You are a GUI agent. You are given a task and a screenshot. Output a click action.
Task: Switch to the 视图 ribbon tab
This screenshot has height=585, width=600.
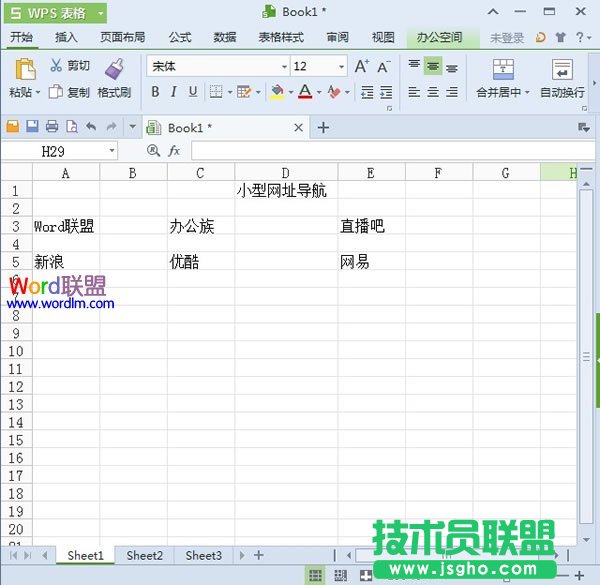point(383,37)
